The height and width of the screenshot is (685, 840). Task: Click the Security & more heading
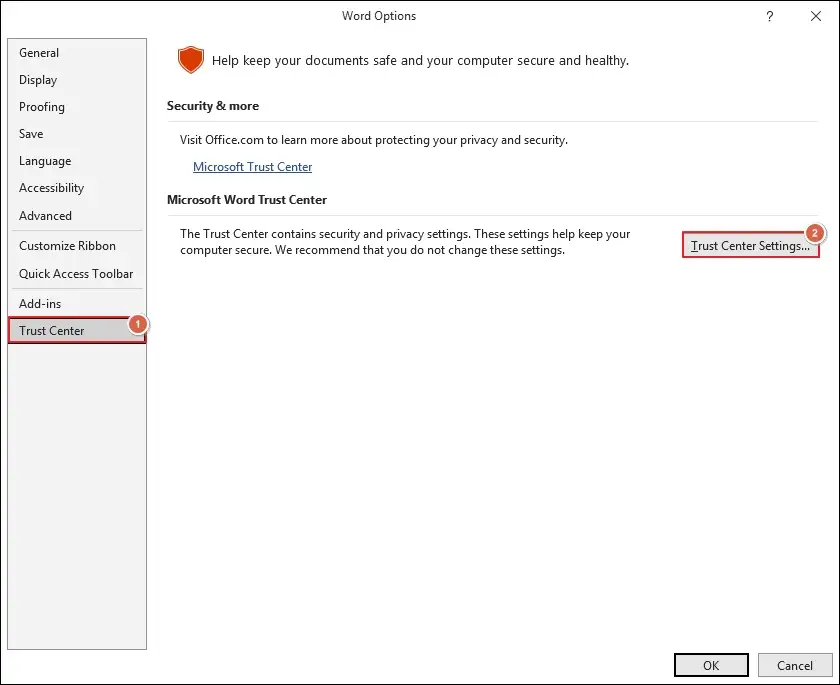(x=213, y=106)
